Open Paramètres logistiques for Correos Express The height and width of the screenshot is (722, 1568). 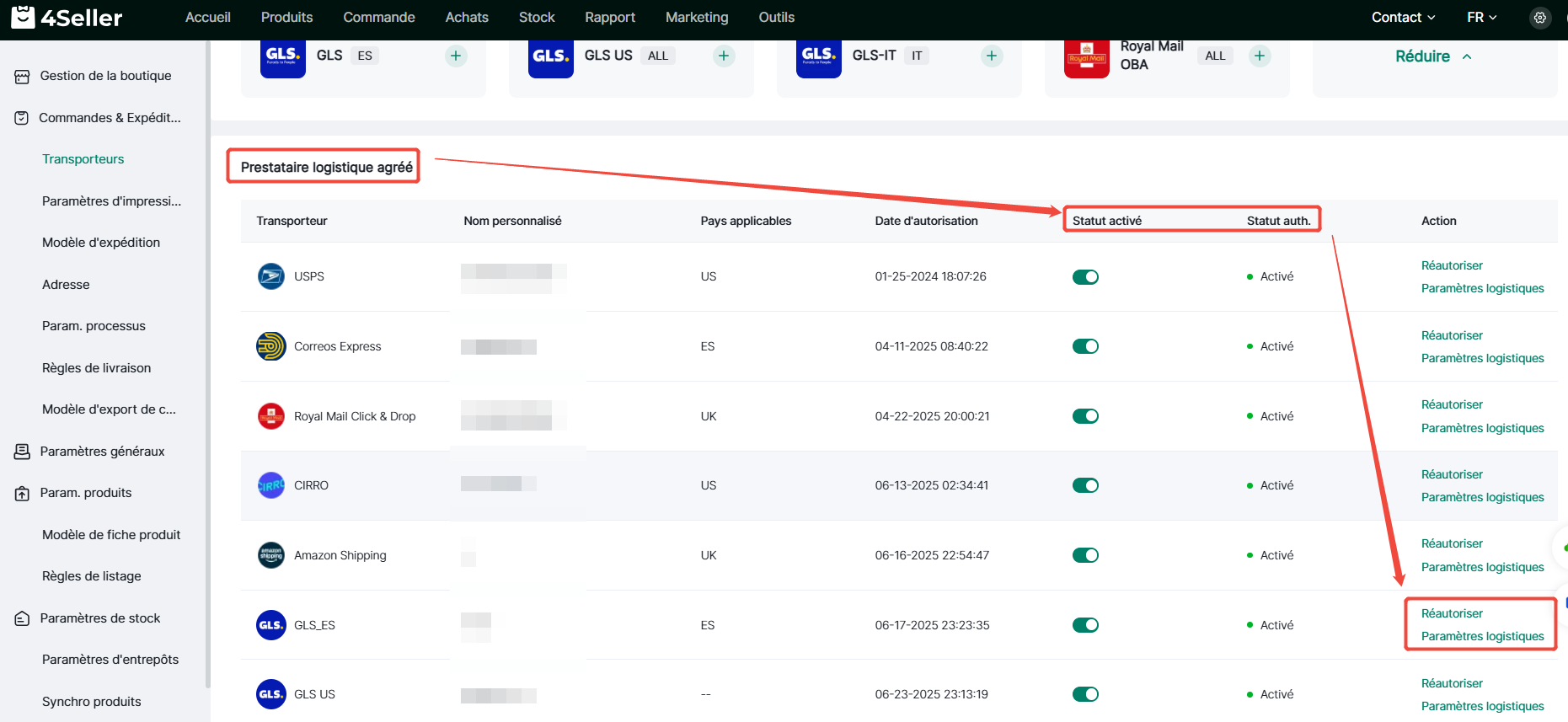(1483, 358)
